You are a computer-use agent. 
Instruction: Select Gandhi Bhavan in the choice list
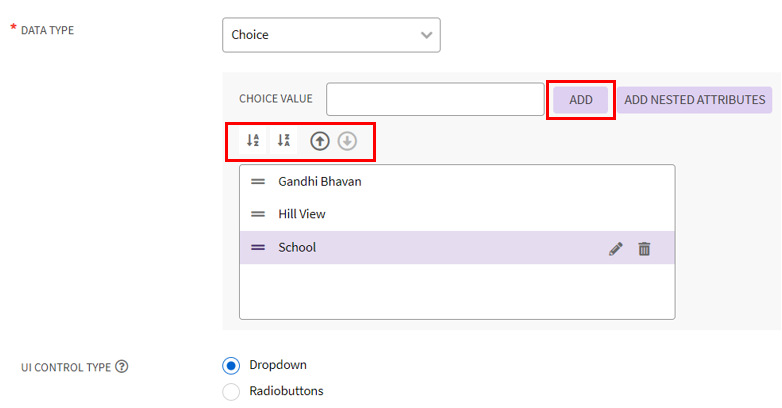coord(320,182)
